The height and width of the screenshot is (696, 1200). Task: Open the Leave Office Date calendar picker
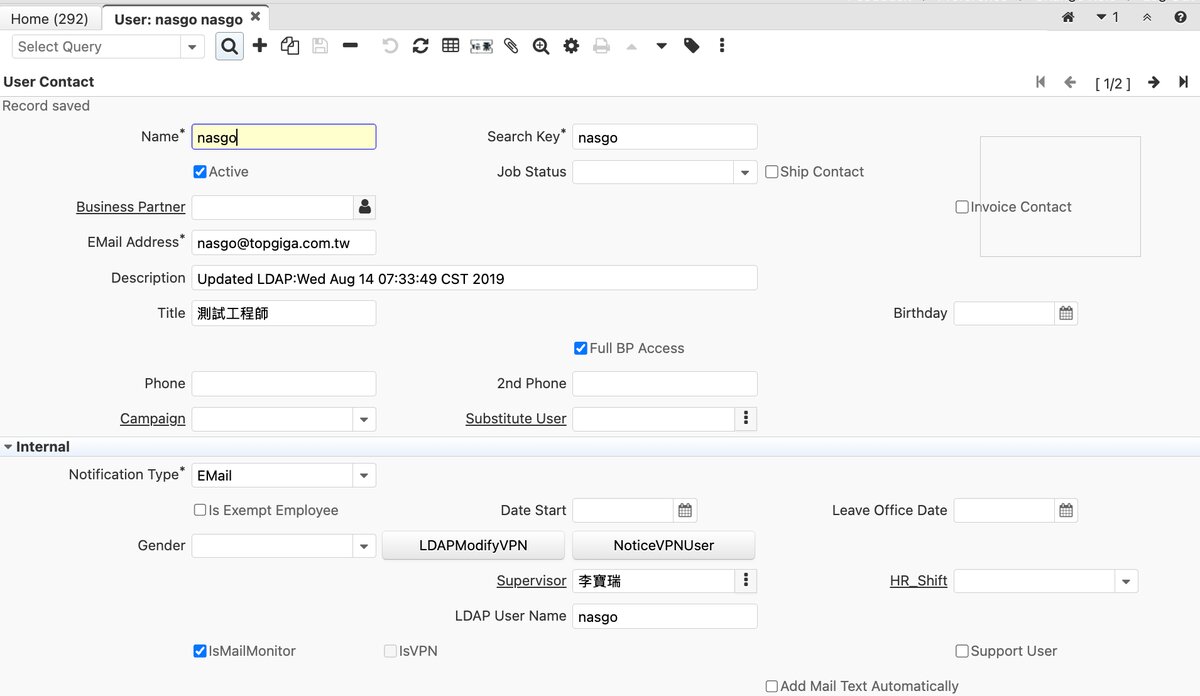click(1066, 510)
